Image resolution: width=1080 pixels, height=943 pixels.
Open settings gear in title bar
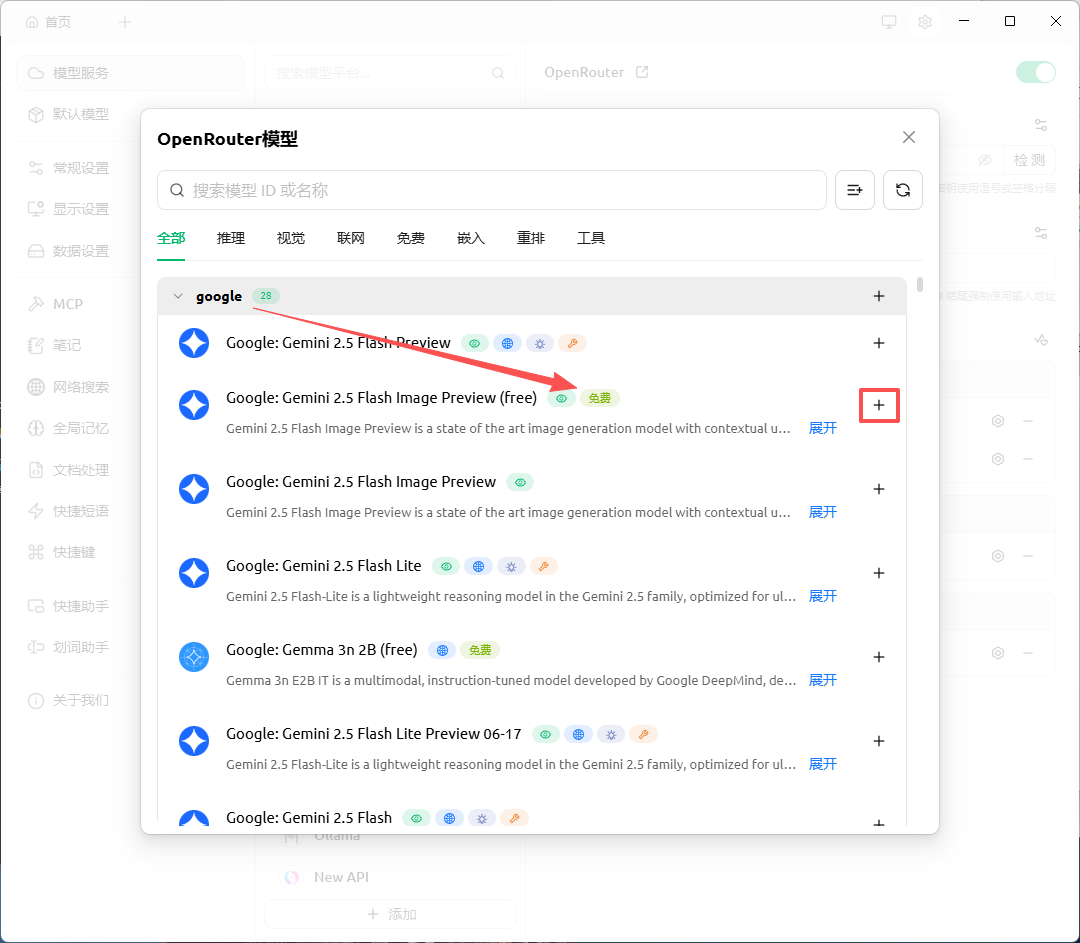[x=925, y=22]
